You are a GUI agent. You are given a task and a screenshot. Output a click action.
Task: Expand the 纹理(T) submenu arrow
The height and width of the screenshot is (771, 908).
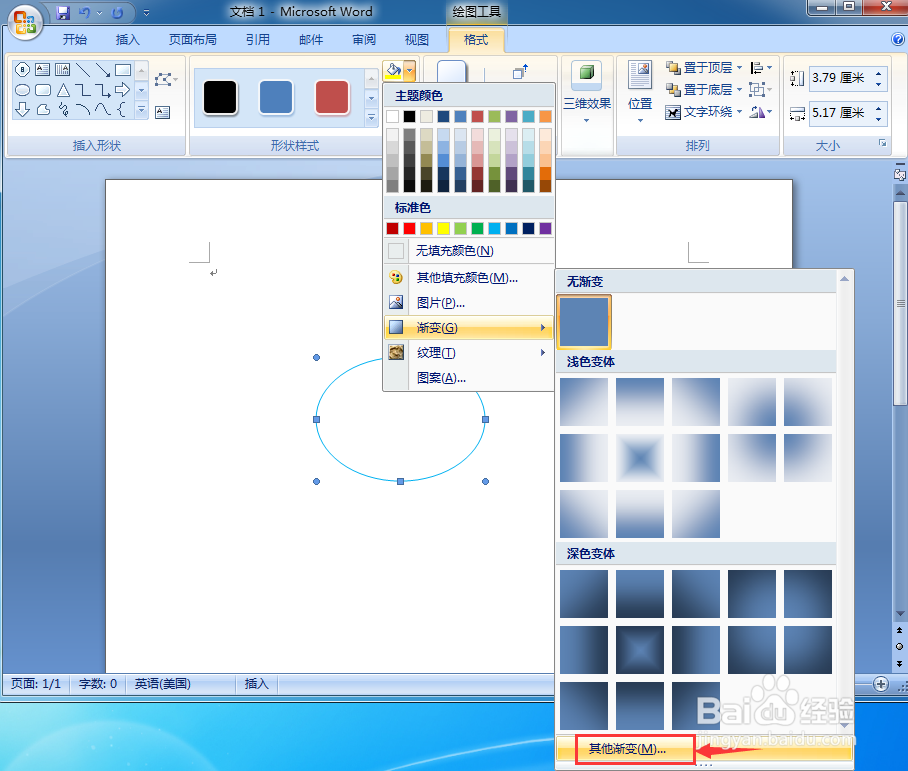pyautogui.click(x=543, y=352)
